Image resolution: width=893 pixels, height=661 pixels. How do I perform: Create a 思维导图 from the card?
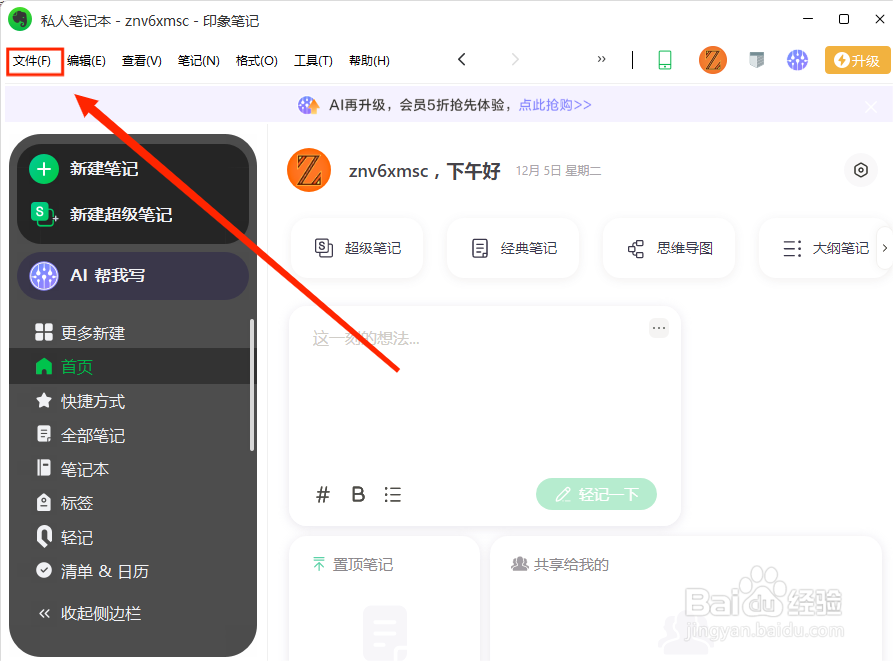point(669,248)
